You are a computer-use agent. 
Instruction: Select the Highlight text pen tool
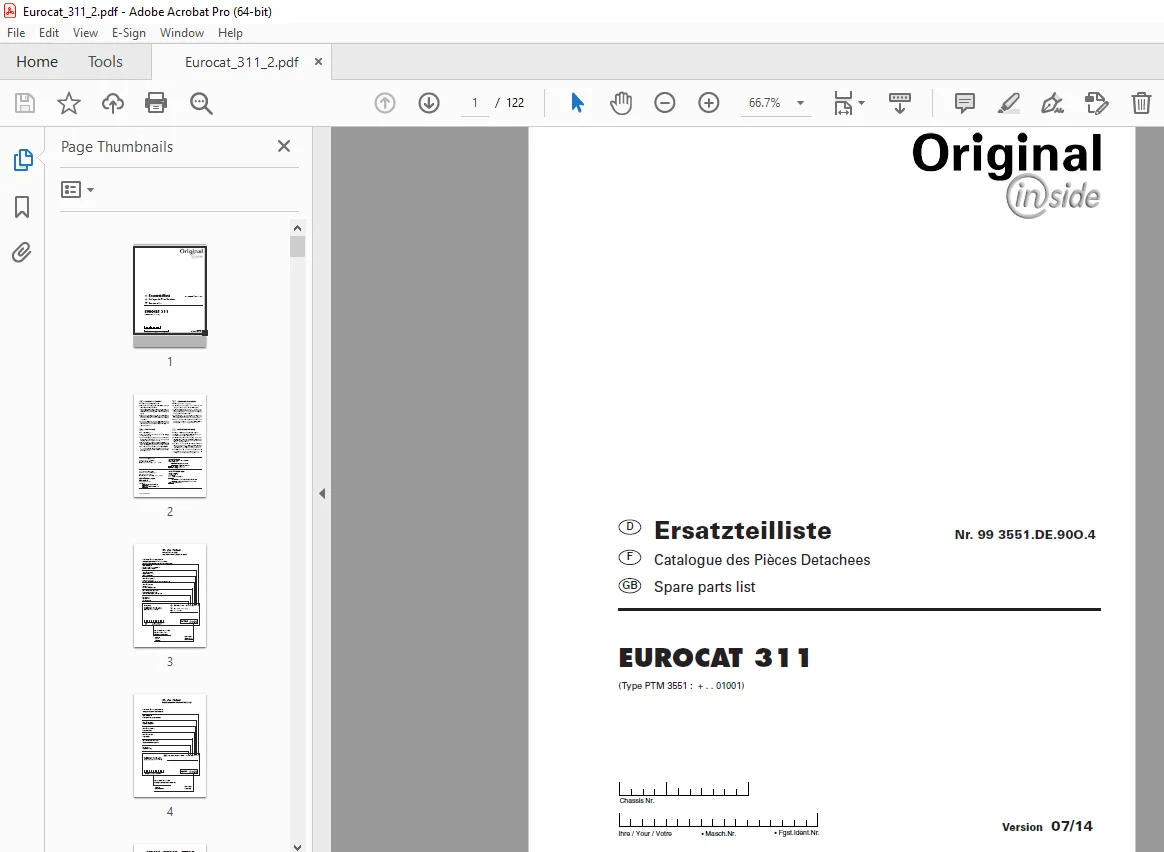click(x=1008, y=103)
